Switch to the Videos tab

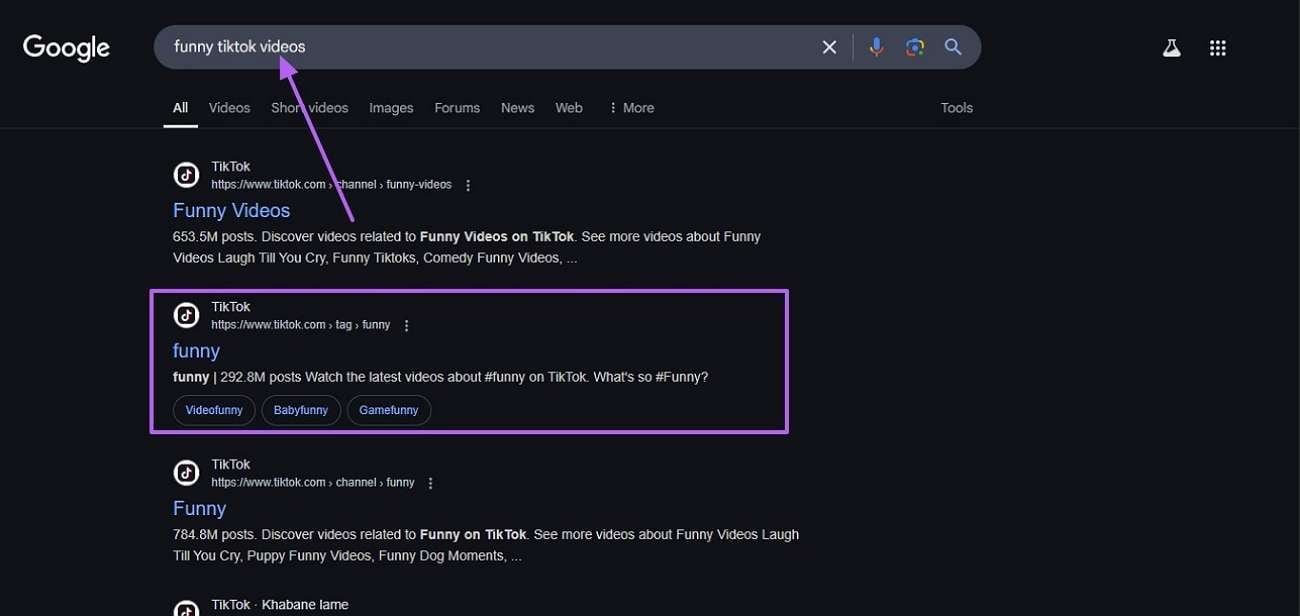[229, 108]
